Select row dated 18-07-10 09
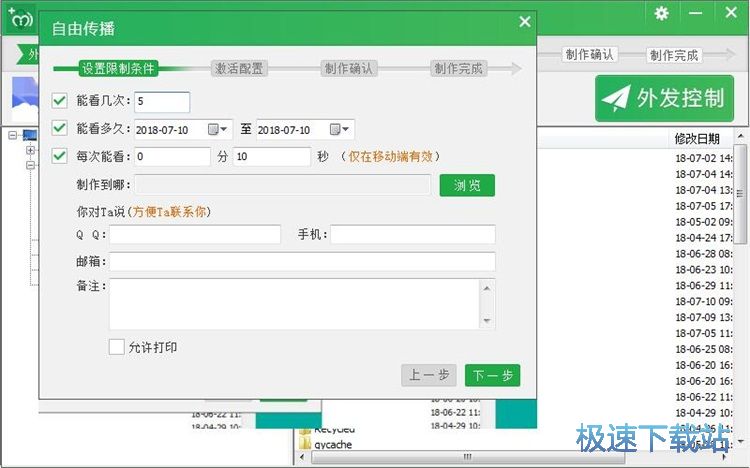Image resolution: width=750 pixels, height=468 pixels. tap(703, 301)
